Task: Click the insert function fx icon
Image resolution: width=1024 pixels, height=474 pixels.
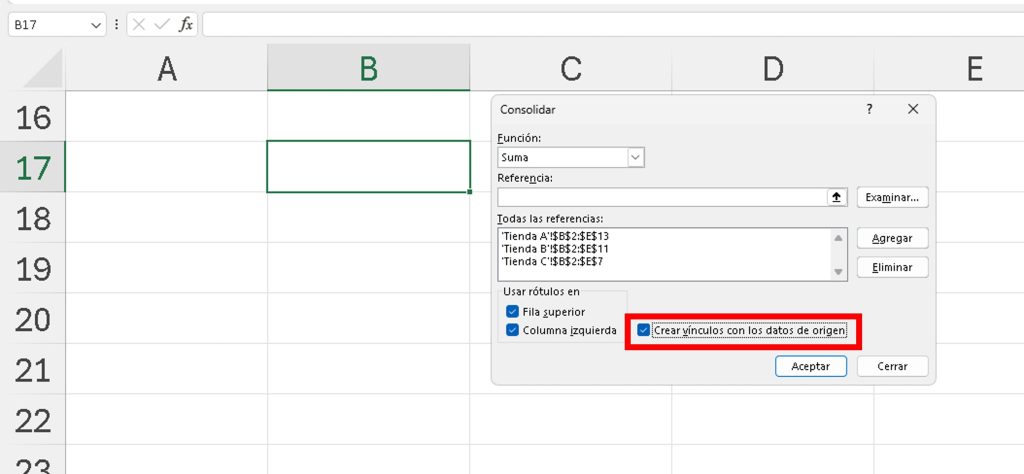Action: (186, 24)
